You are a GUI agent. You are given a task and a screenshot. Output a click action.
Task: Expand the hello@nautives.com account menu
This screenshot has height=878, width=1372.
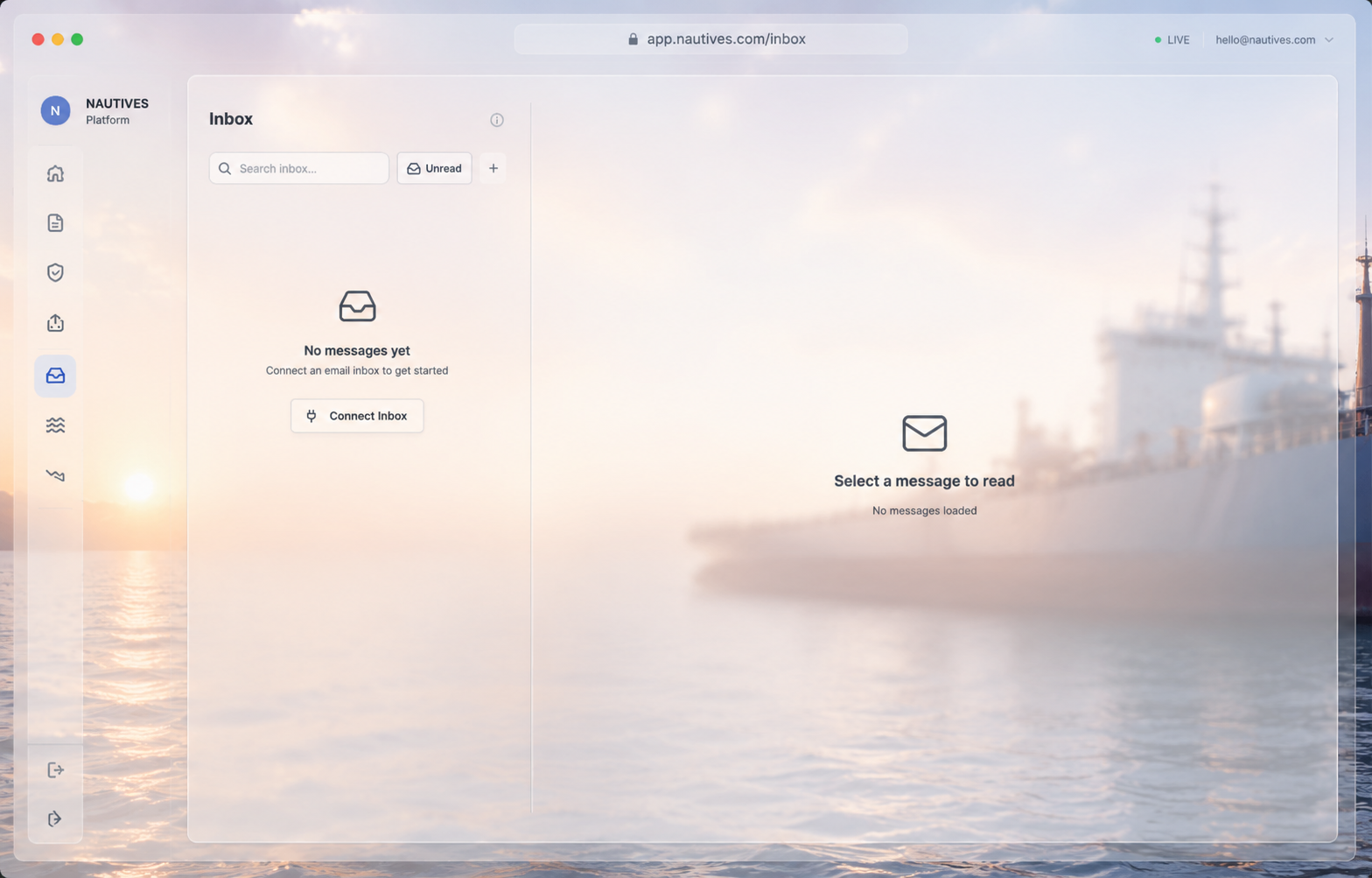[1274, 39]
